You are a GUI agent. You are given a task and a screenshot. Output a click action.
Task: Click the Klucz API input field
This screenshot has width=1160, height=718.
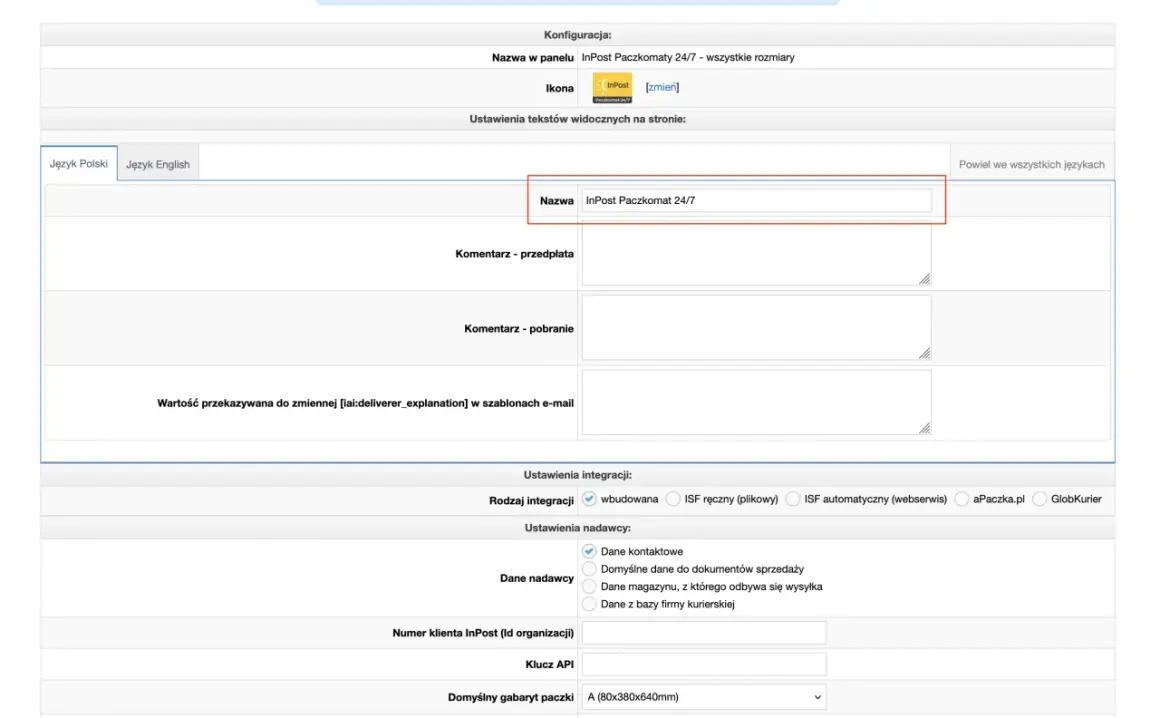point(704,664)
